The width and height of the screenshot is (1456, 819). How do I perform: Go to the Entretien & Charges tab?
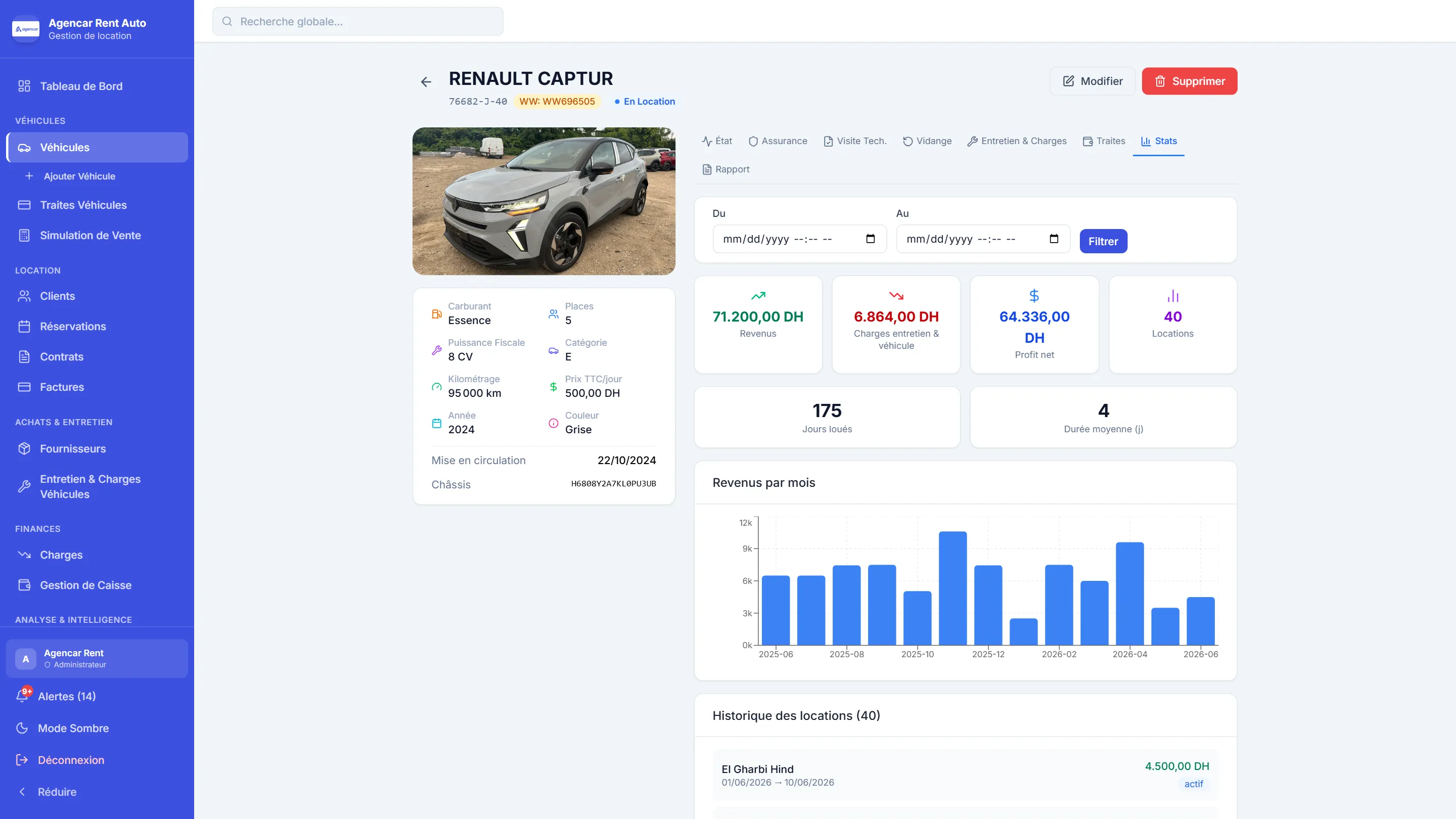(x=1017, y=142)
